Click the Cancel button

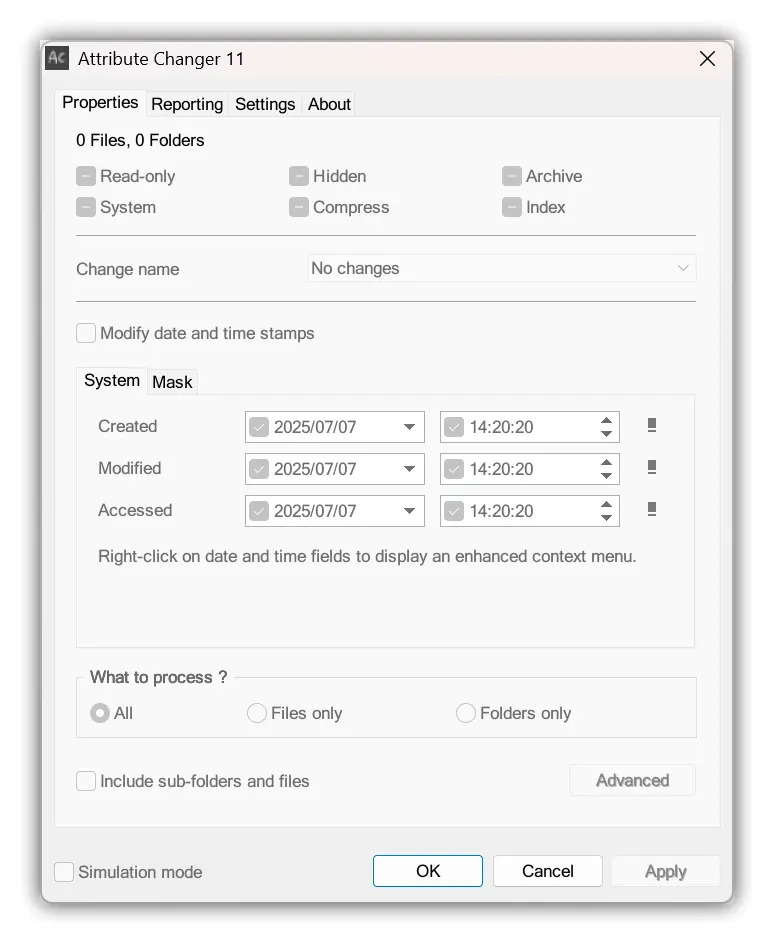point(548,871)
